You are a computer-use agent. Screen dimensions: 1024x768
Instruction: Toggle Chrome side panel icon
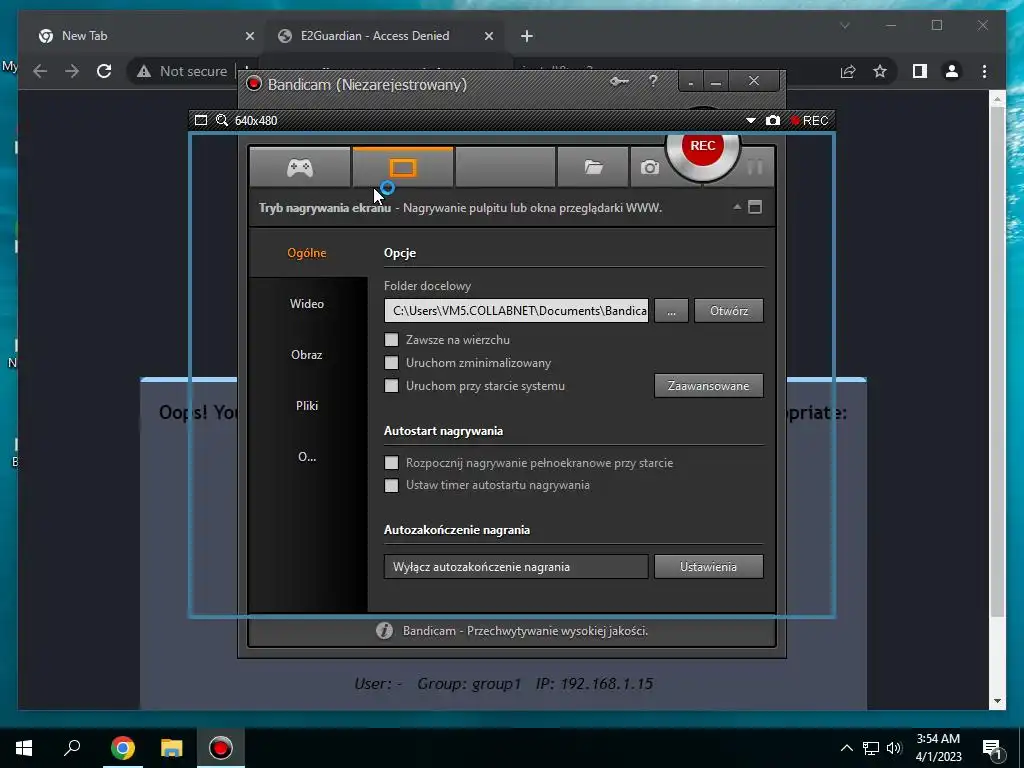tap(920, 71)
